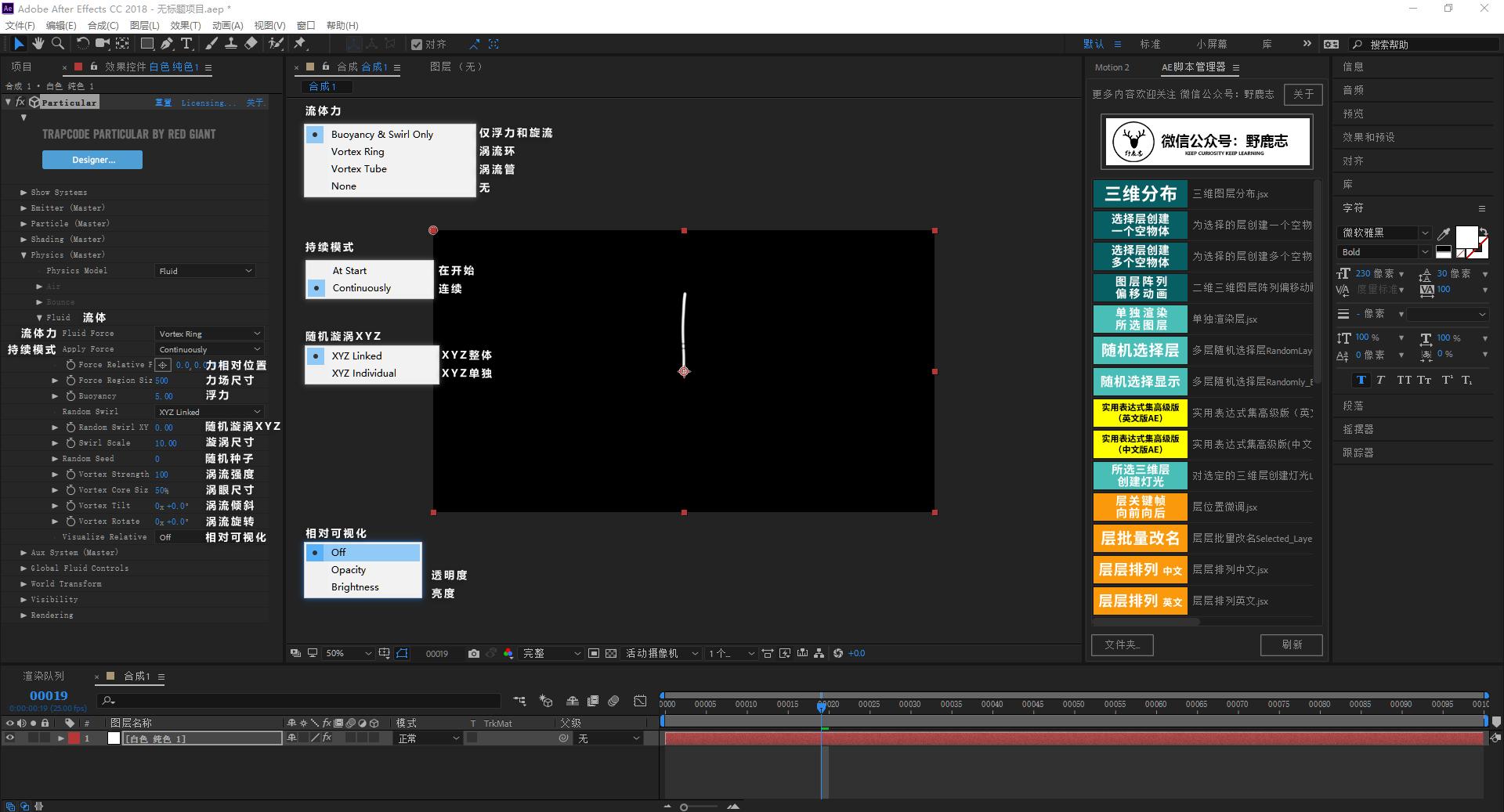The image size is (1504, 812).
Task: Select the Rectangle shape tool
Action: pyautogui.click(x=147, y=44)
